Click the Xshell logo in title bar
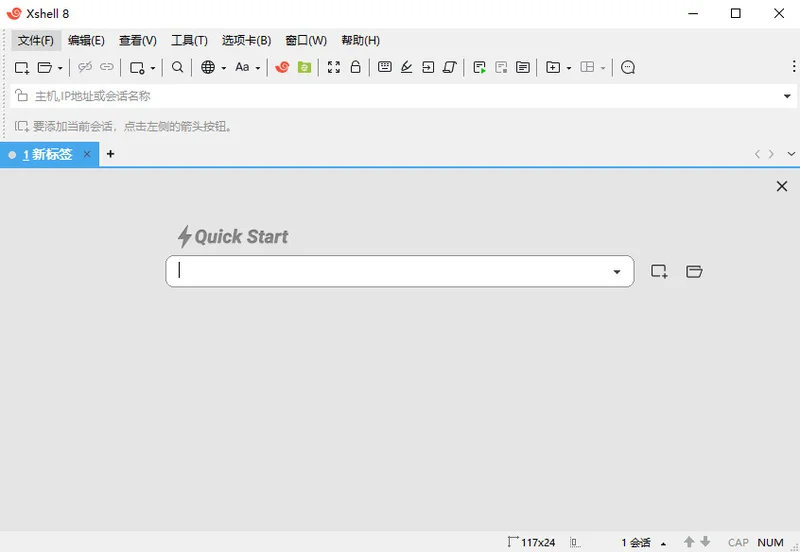Image resolution: width=800 pixels, height=552 pixels. [14, 13]
